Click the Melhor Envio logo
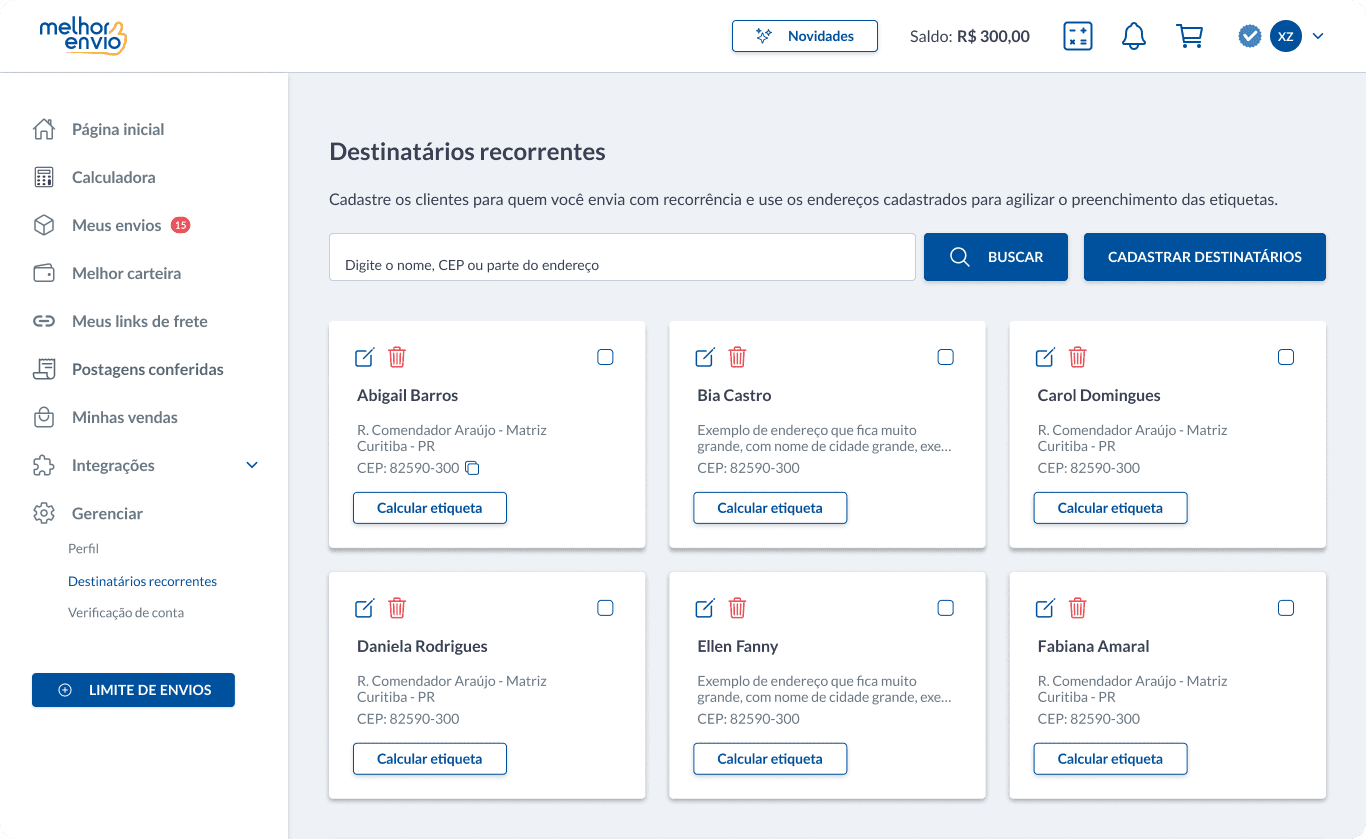This screenshot has height=839, width=1366. pyautogui.click(x=83, y=35)
